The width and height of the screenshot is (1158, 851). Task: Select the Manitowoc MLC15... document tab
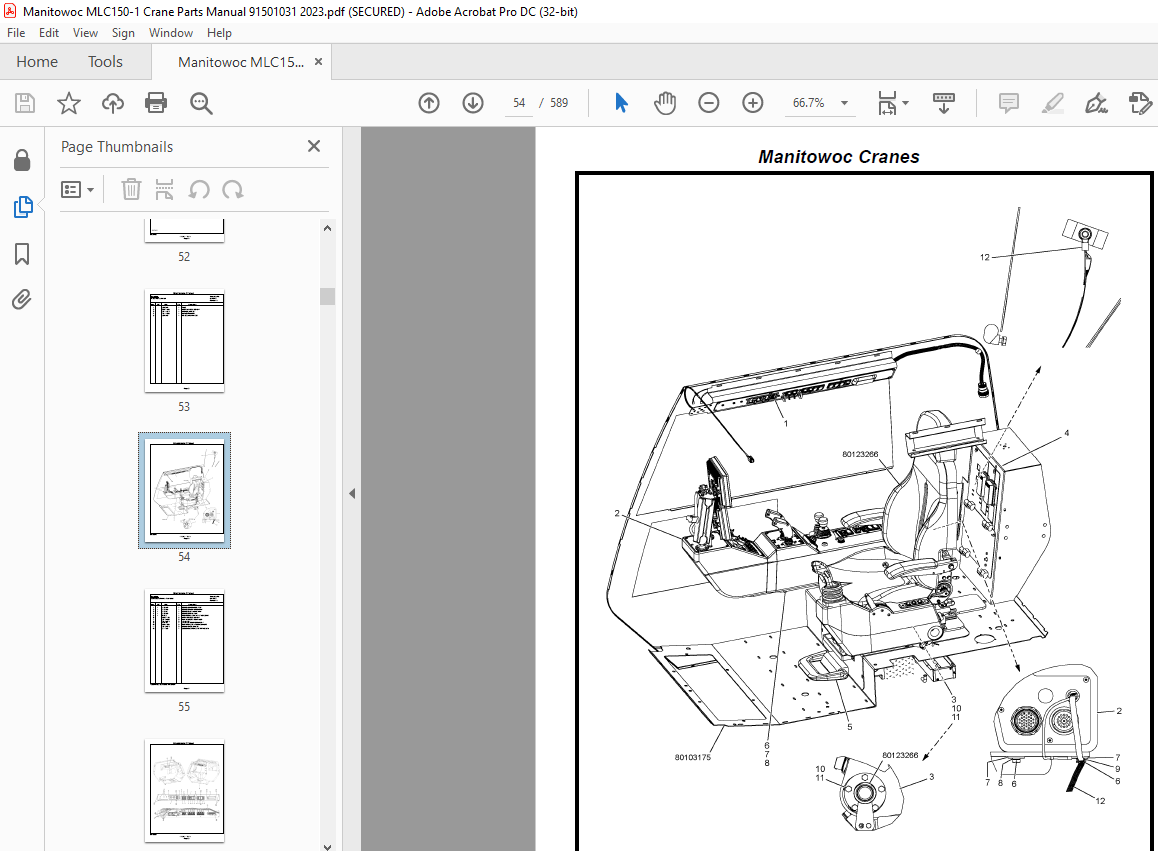pos(241,62)
